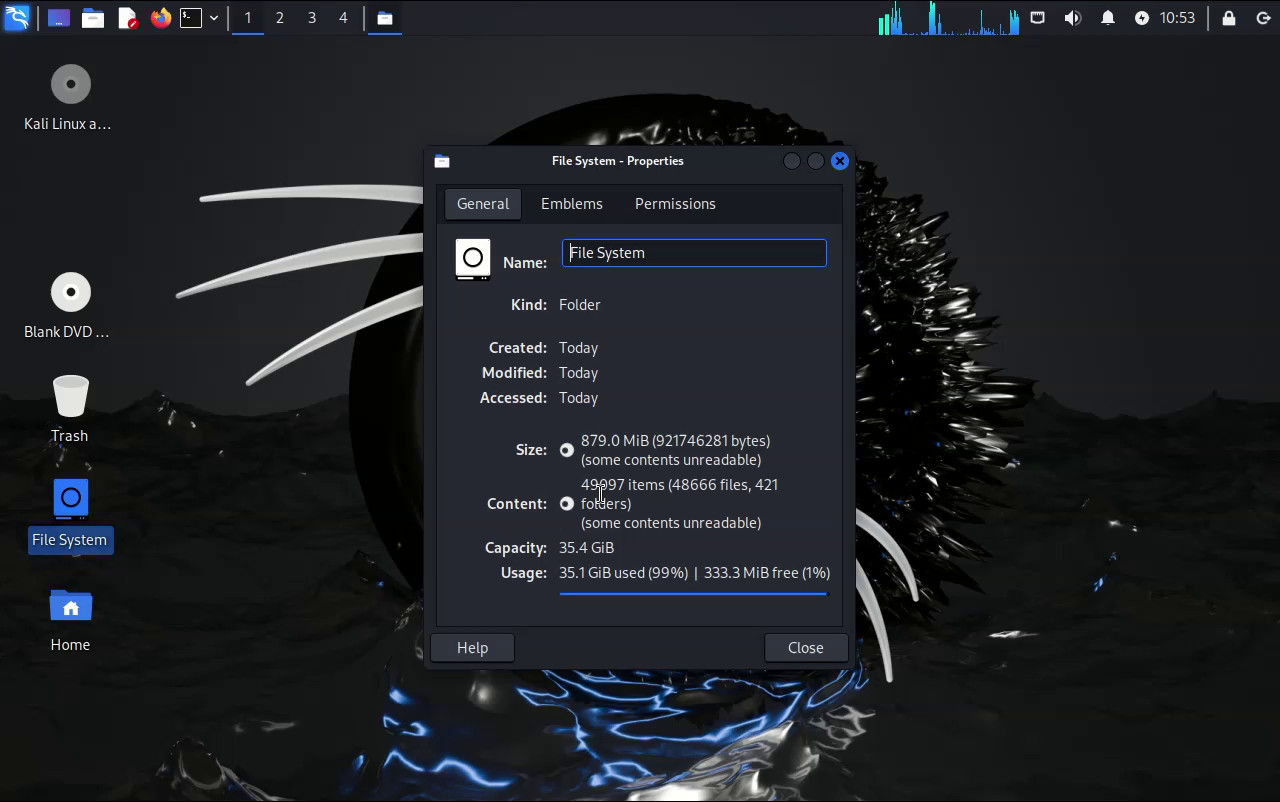Click the drive icon beside Name
This screenshot has height=802, width=1280.
tap(473, 259)
